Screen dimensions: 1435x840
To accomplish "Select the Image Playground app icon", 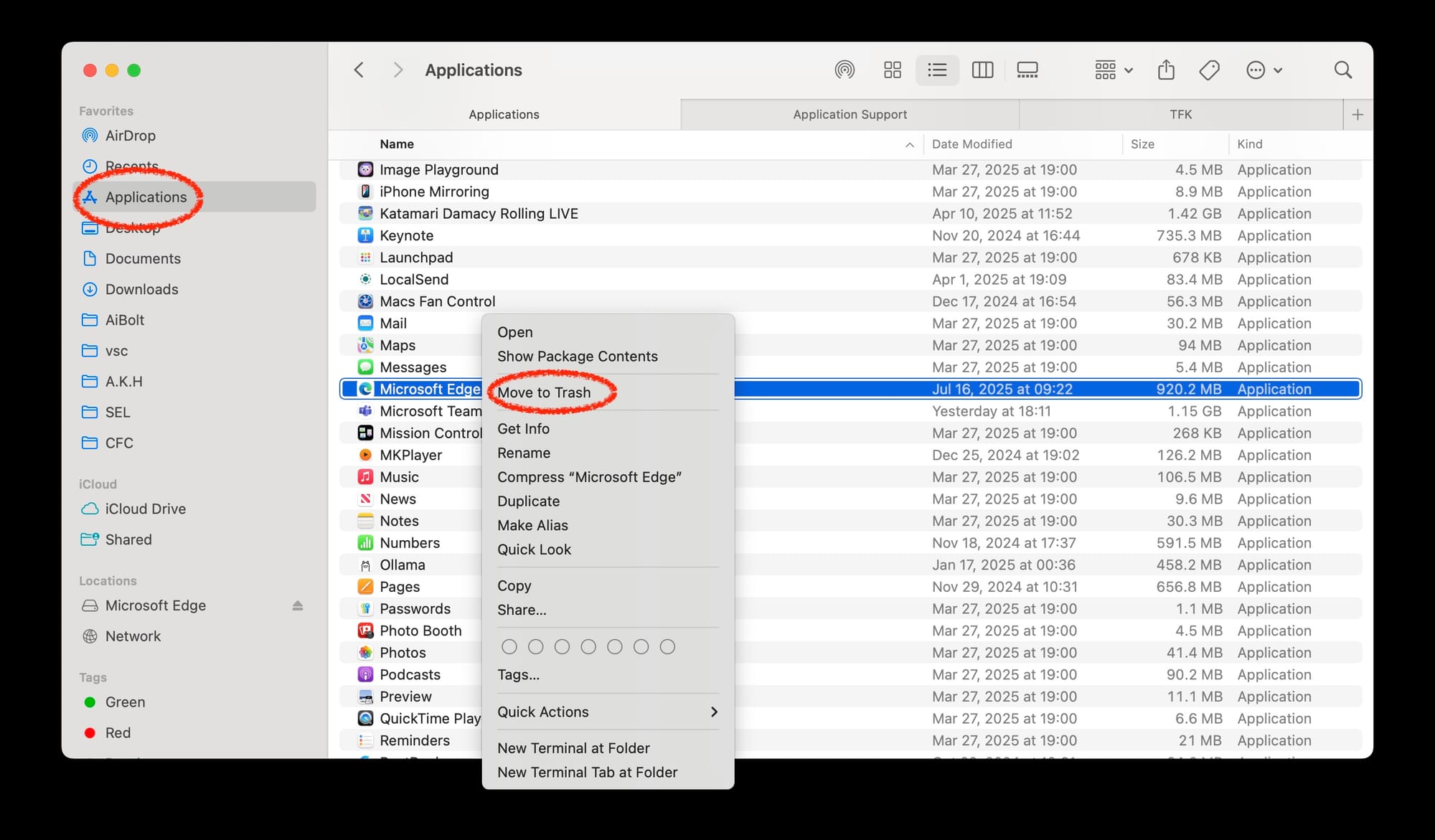I will click(x=365, y=170).
